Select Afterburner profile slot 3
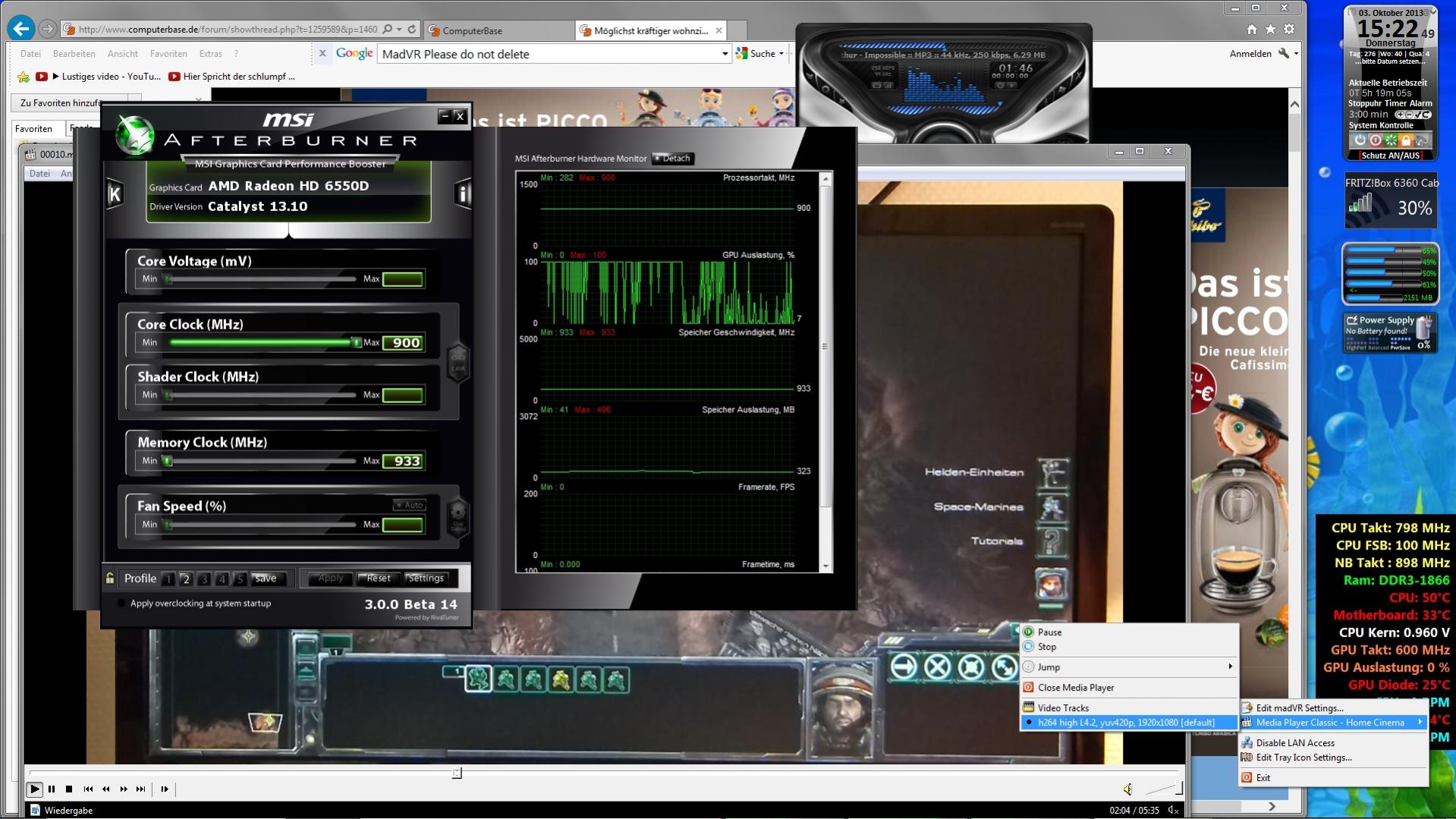1456x819 pixels. tap(203, 579)
